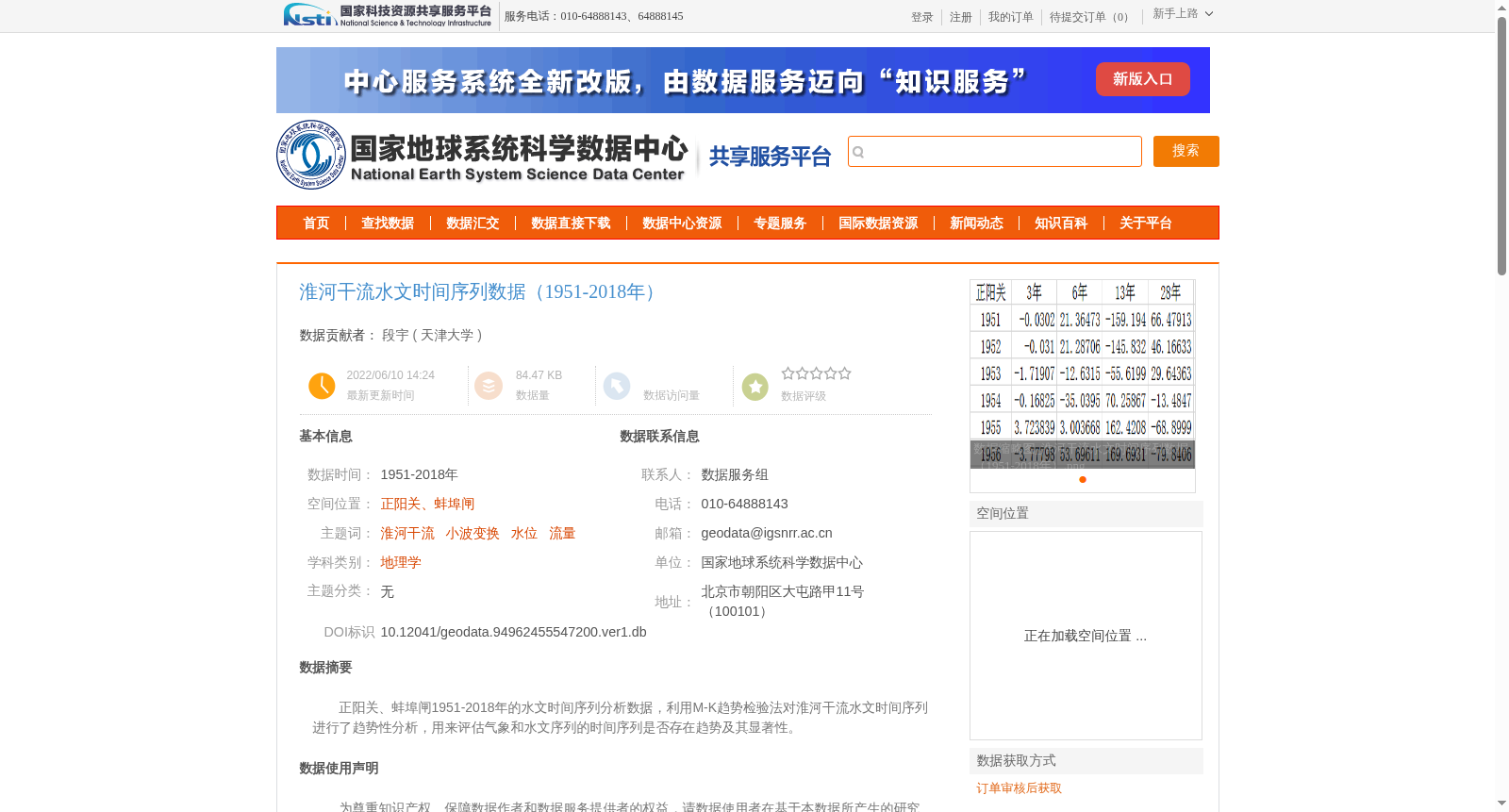
Task: Click the fifth empty rating star
Action: [845, 373]
